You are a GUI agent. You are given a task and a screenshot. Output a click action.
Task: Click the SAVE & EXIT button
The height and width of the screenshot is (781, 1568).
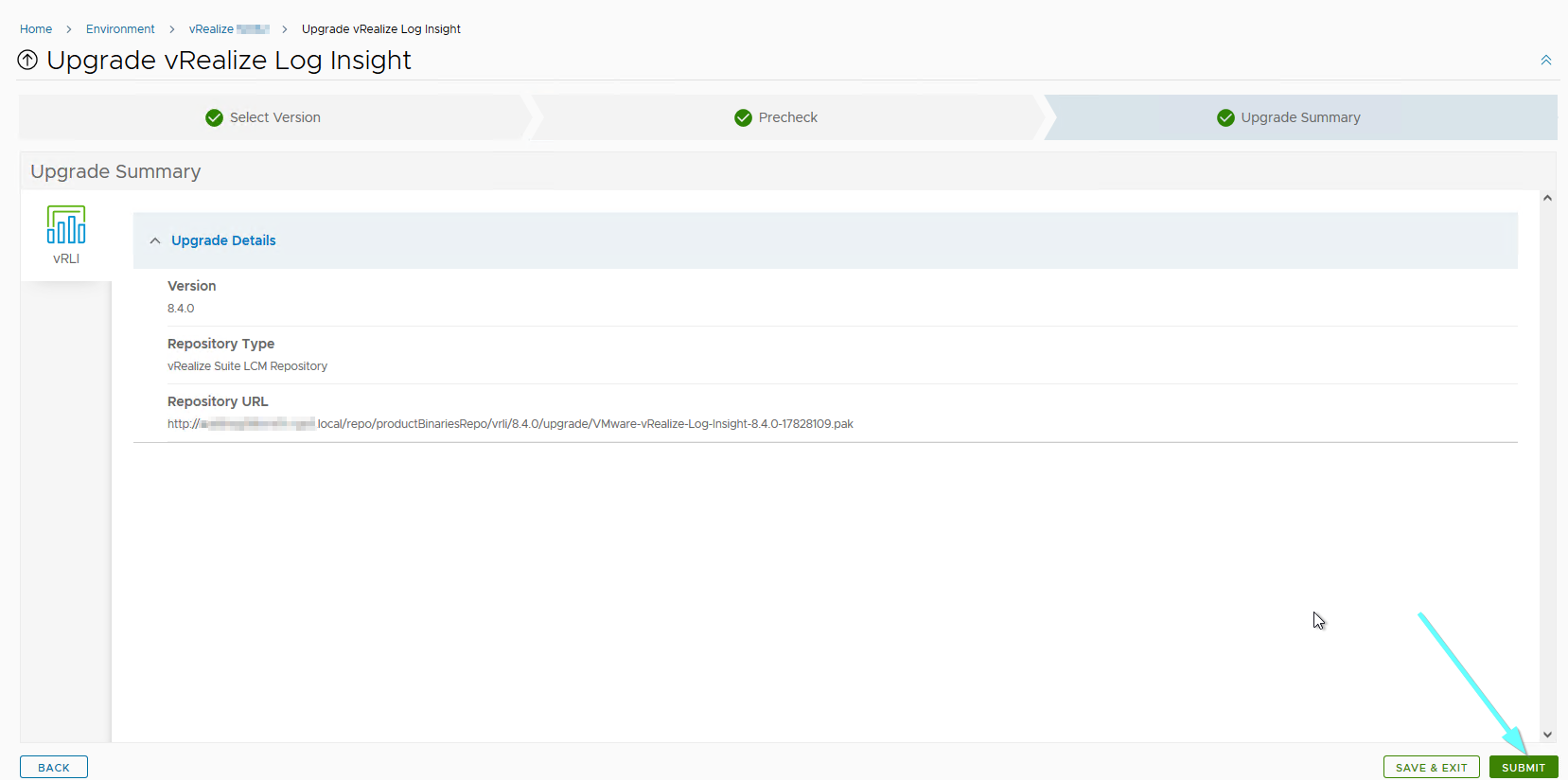1431,767
